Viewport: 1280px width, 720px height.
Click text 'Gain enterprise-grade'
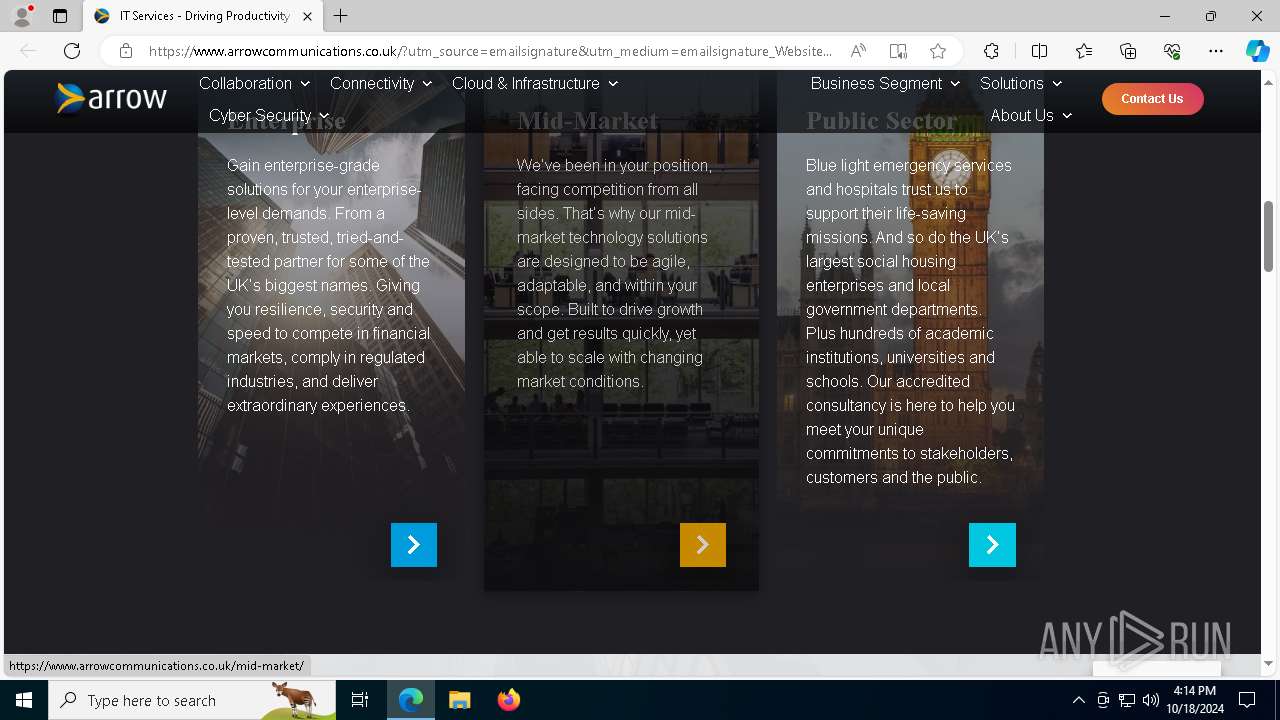(x=303, y=165)
